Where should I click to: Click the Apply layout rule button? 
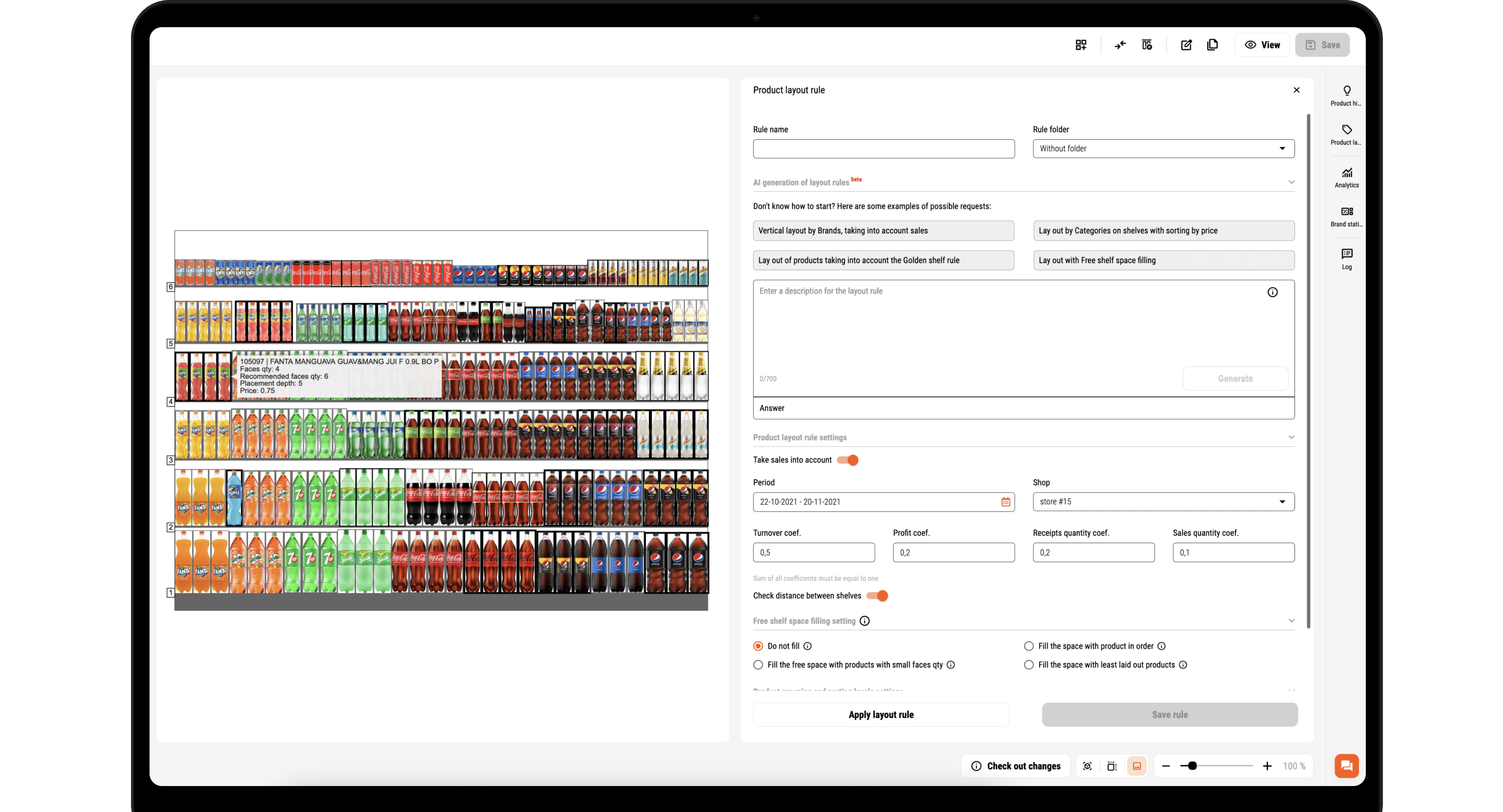click(880, 715)
